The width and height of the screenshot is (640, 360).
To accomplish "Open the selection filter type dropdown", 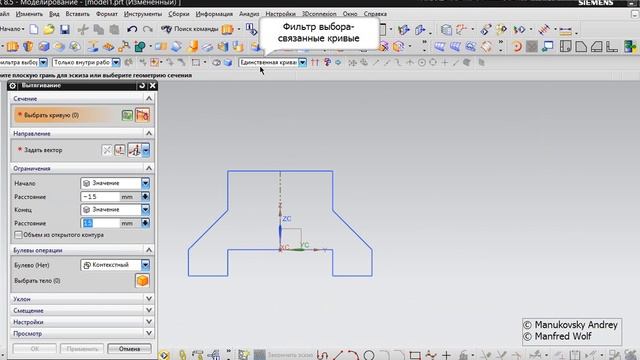I will (43, 62).
